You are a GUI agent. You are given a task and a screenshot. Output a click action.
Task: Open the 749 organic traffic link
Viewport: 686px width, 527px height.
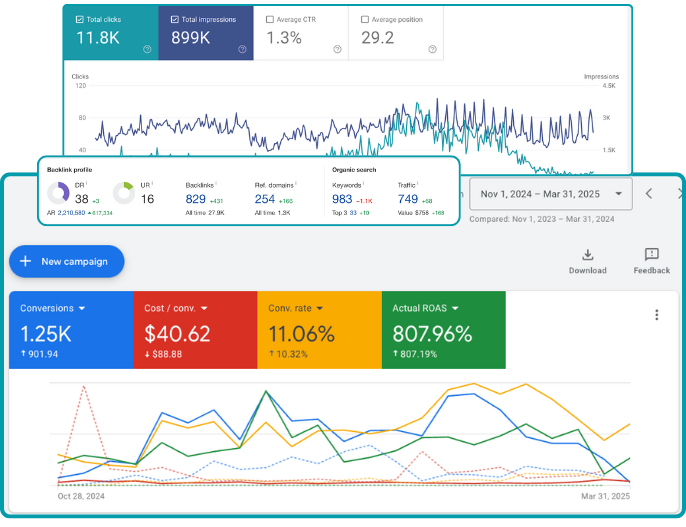(408, 199)
